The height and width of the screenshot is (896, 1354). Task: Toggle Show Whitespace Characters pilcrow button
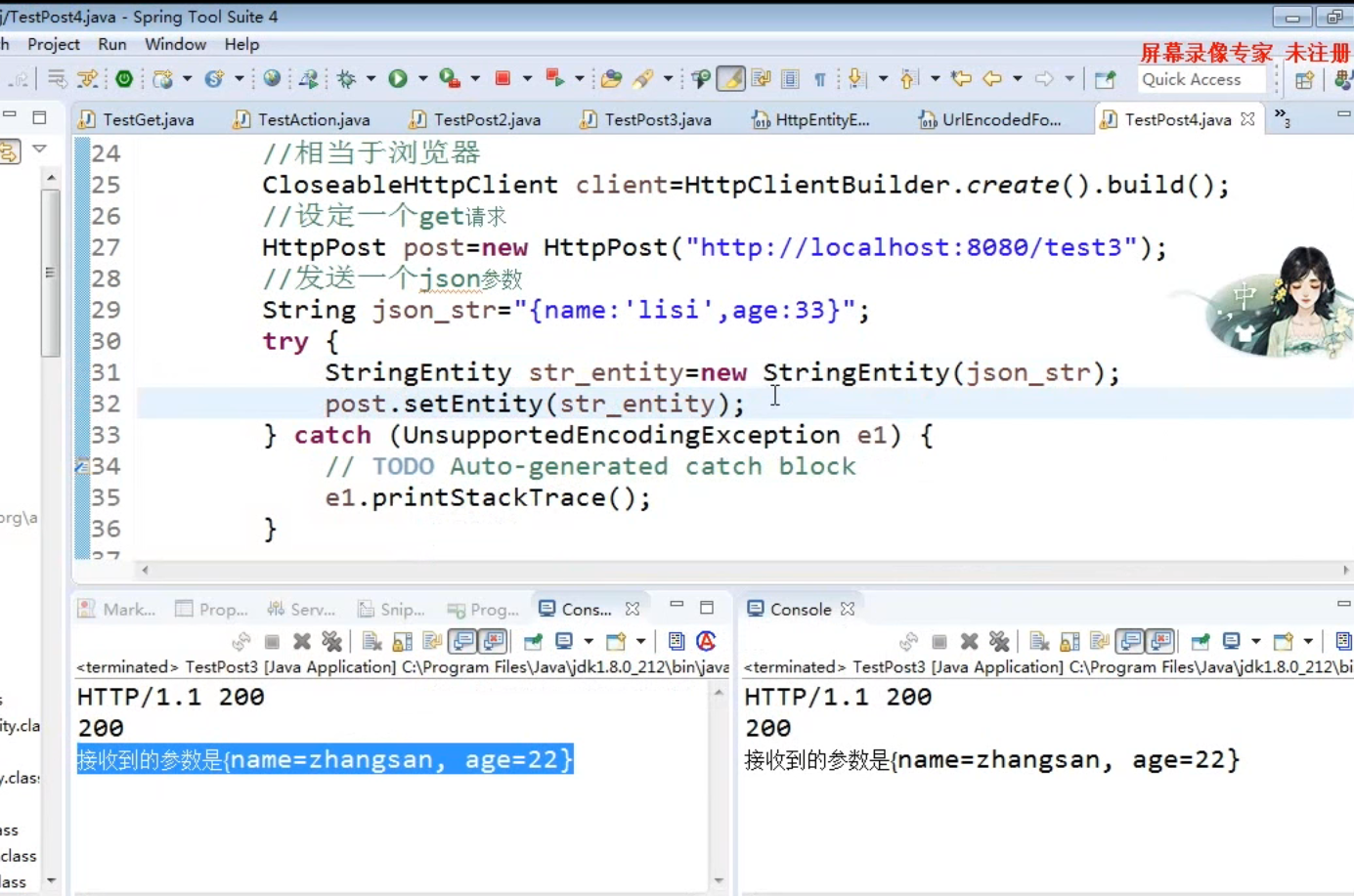point(820,79)
